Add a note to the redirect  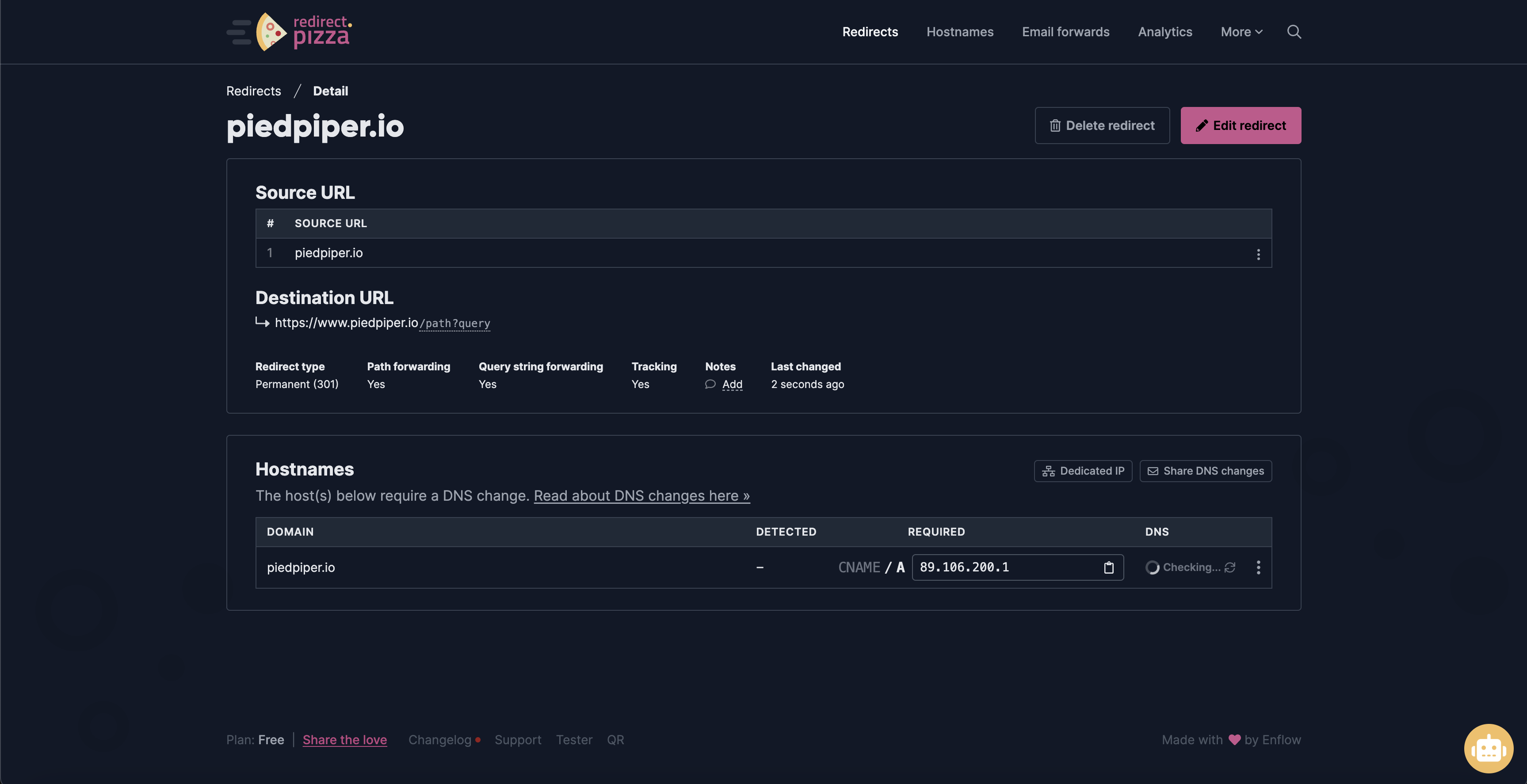(732, 384)
